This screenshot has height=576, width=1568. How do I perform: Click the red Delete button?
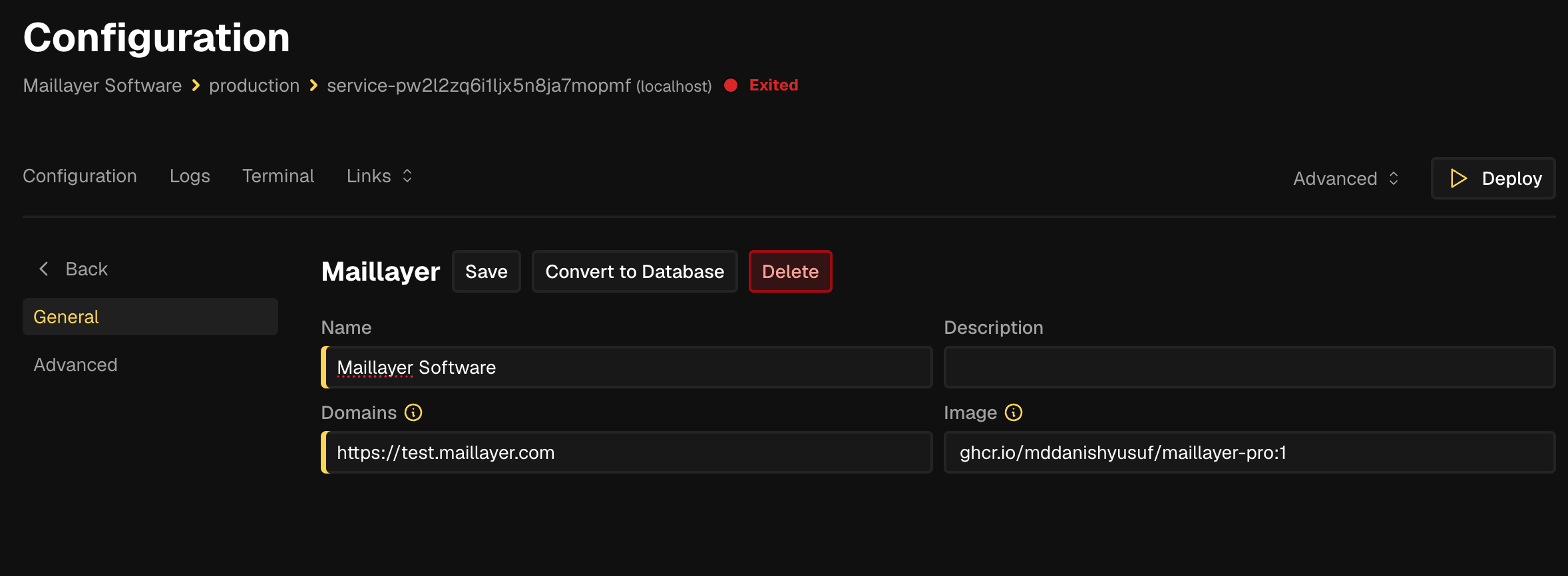(791, 271)
